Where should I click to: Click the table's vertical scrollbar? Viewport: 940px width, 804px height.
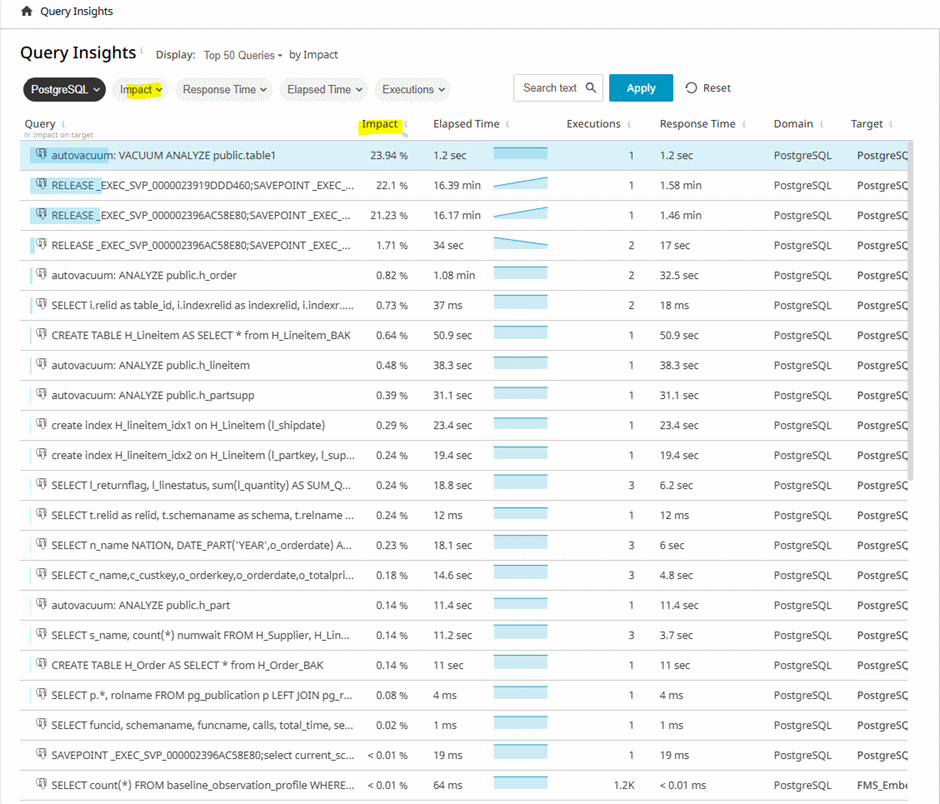910,311
